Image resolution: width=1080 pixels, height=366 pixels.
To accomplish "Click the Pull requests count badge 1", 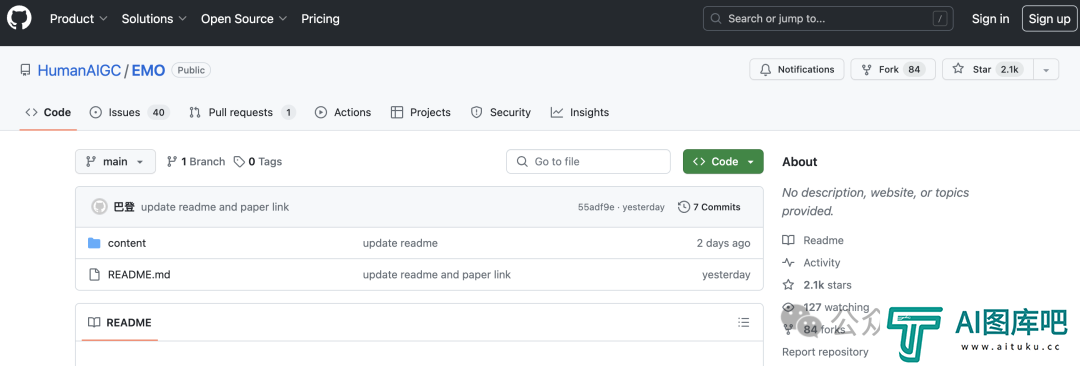I will (x=288, y=112).
